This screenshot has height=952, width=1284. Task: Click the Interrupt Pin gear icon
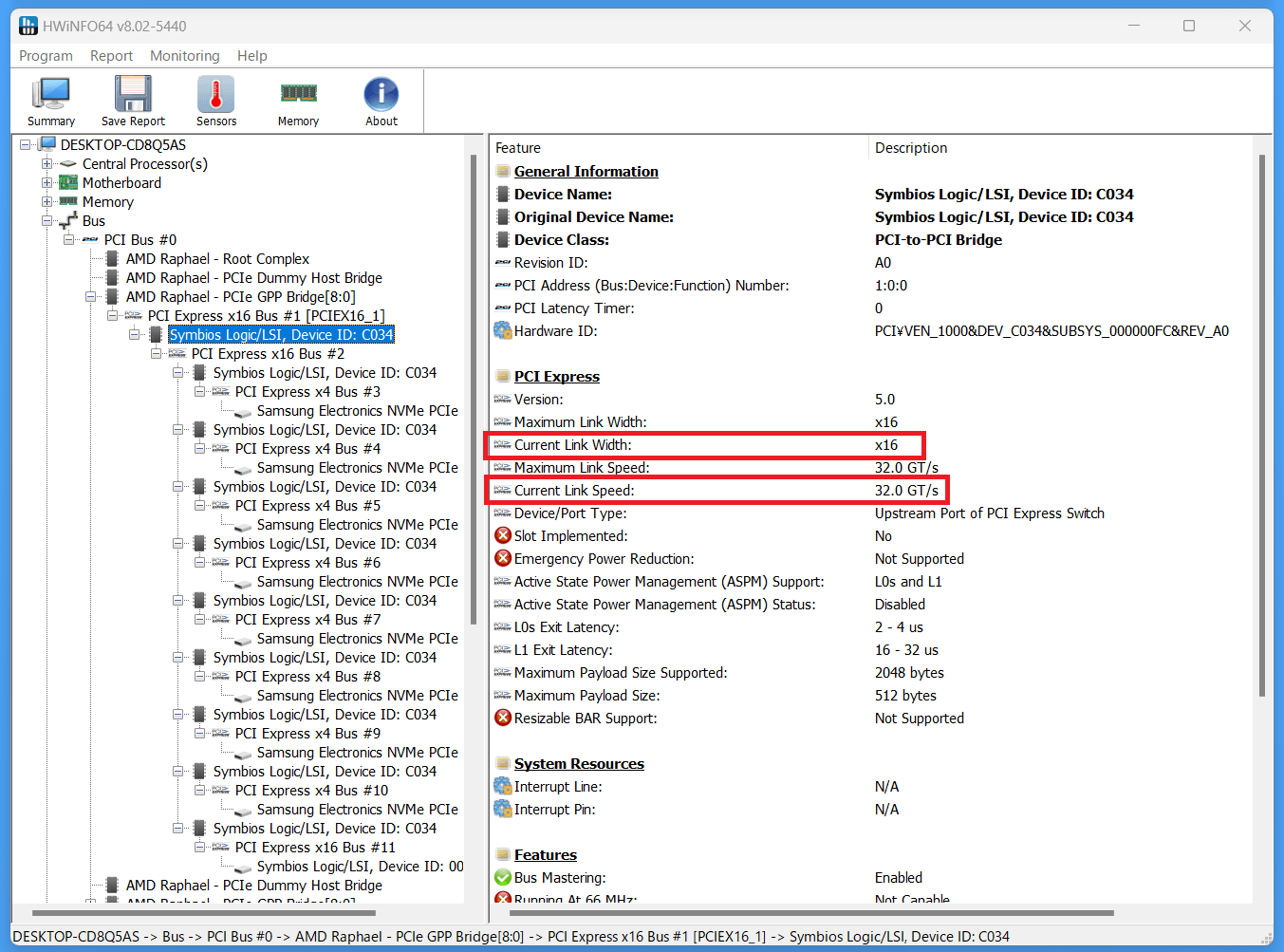(503, 809)
